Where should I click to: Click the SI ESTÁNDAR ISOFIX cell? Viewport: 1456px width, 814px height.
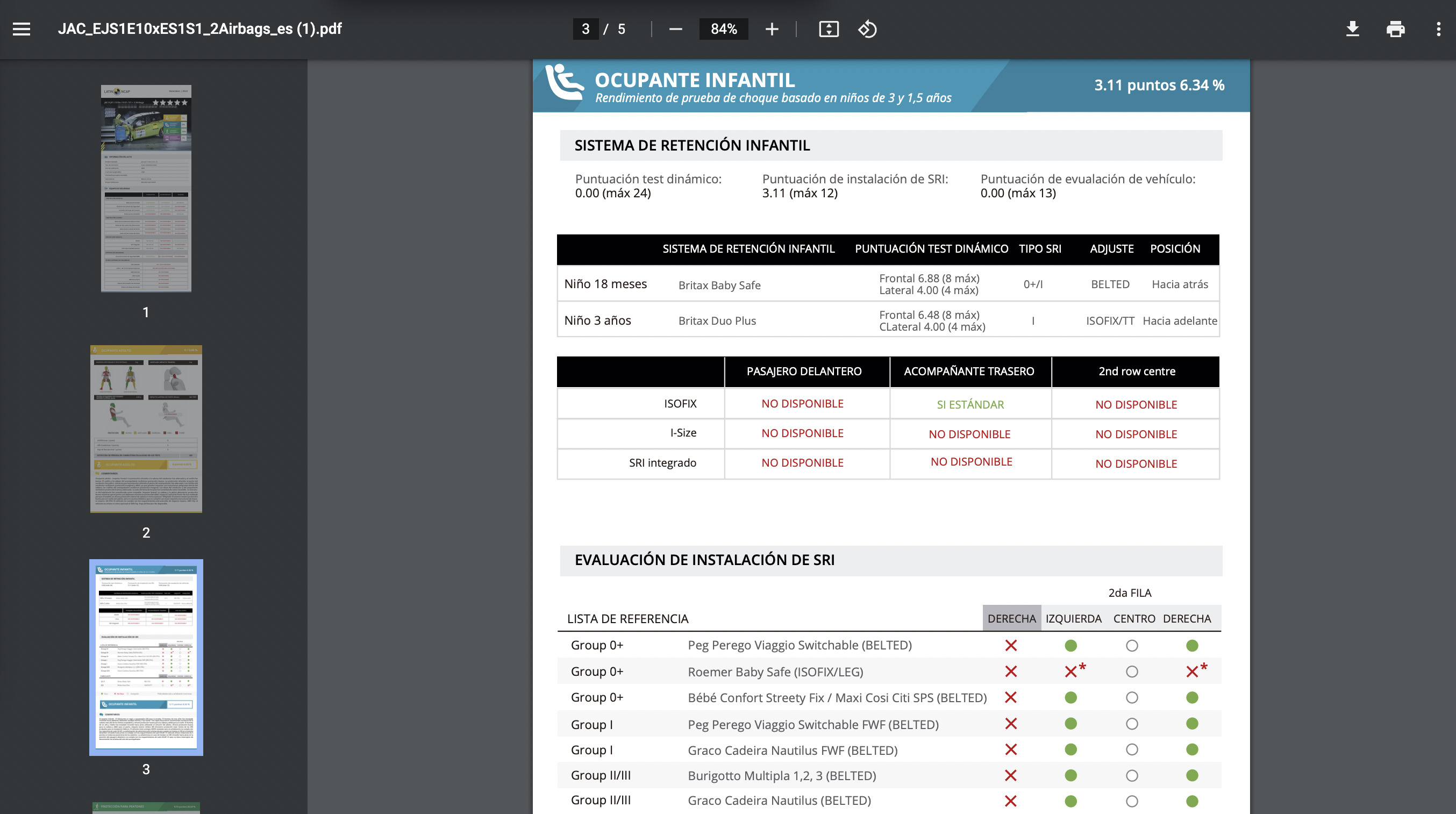click(x=970, y=404)
